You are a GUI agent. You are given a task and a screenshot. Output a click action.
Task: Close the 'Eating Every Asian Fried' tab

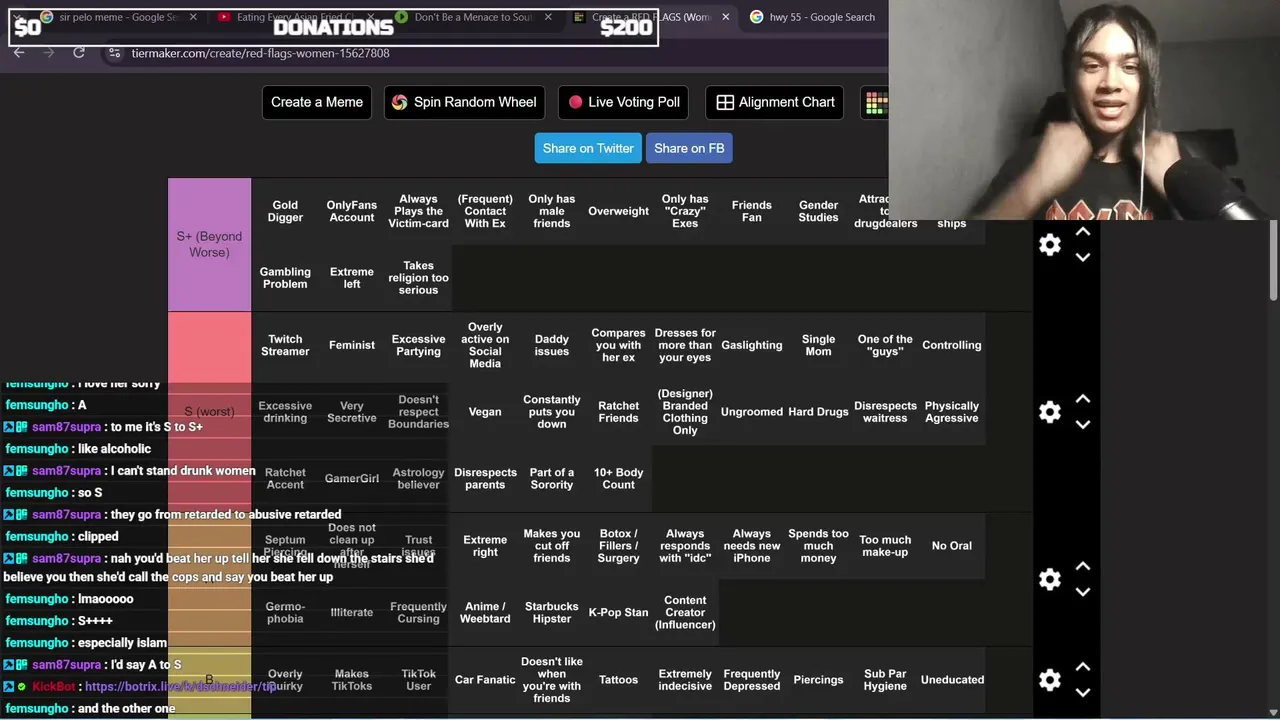pos(370,17)
